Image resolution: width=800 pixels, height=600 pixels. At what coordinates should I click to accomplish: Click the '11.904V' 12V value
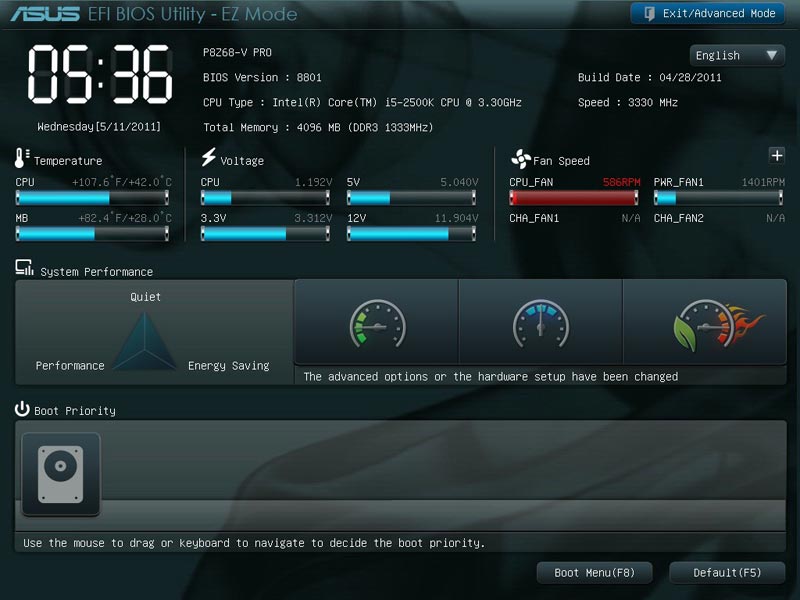click(x=456, y=218)
